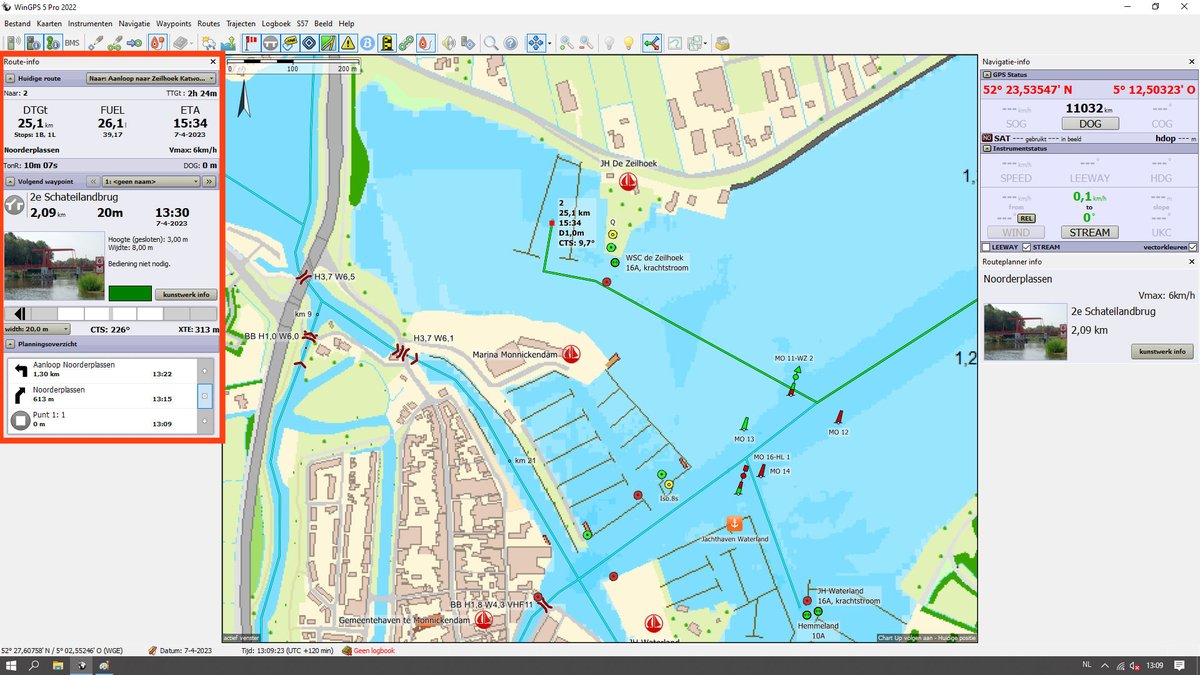
Task: Open the Kaarten menu
Action: (x=49, y=23)
